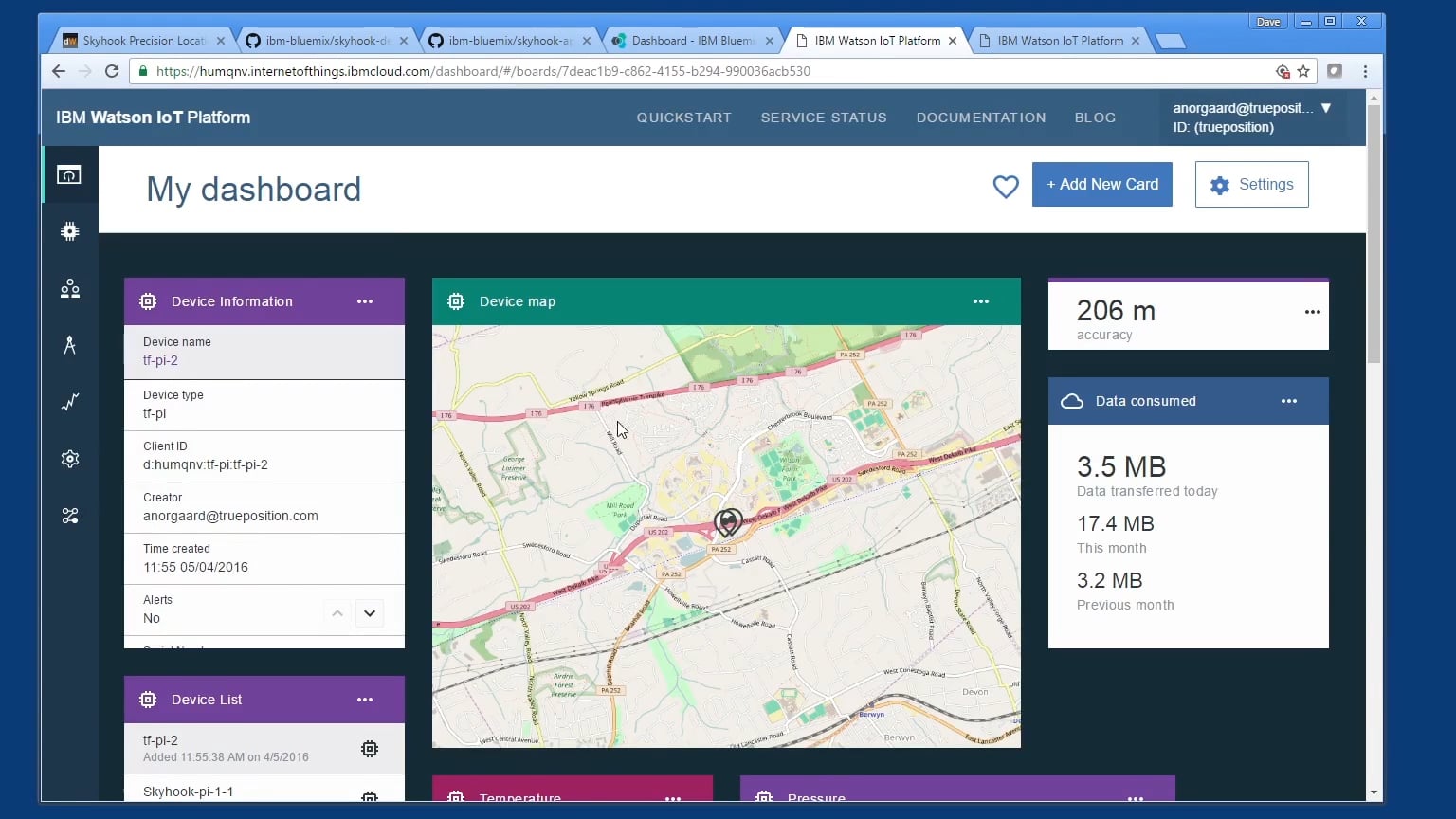Switch to ibm-bluemix/skyhook-de tab
1456x819 pixels.
[327, 41]
